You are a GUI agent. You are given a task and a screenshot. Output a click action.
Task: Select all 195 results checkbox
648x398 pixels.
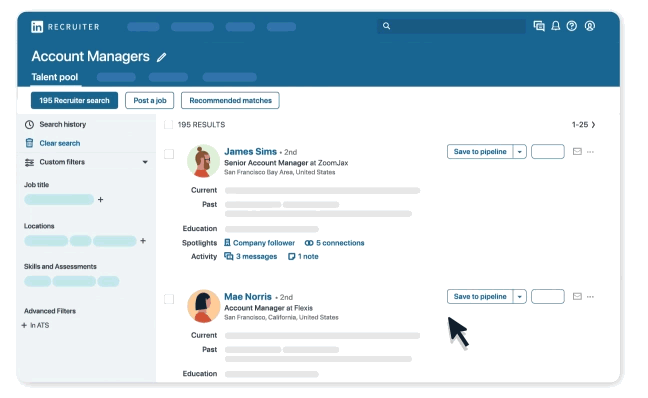169,124
